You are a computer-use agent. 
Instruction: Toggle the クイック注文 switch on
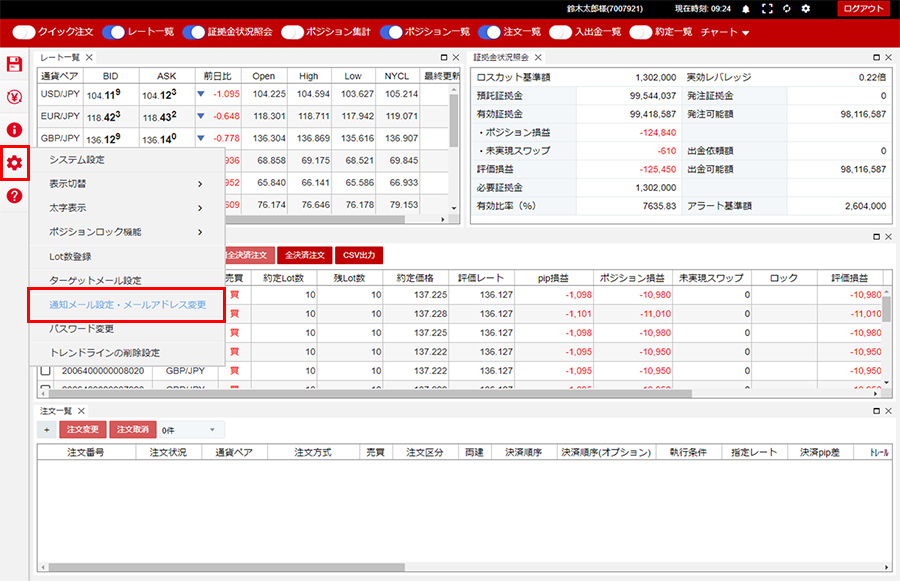point(24,32)
